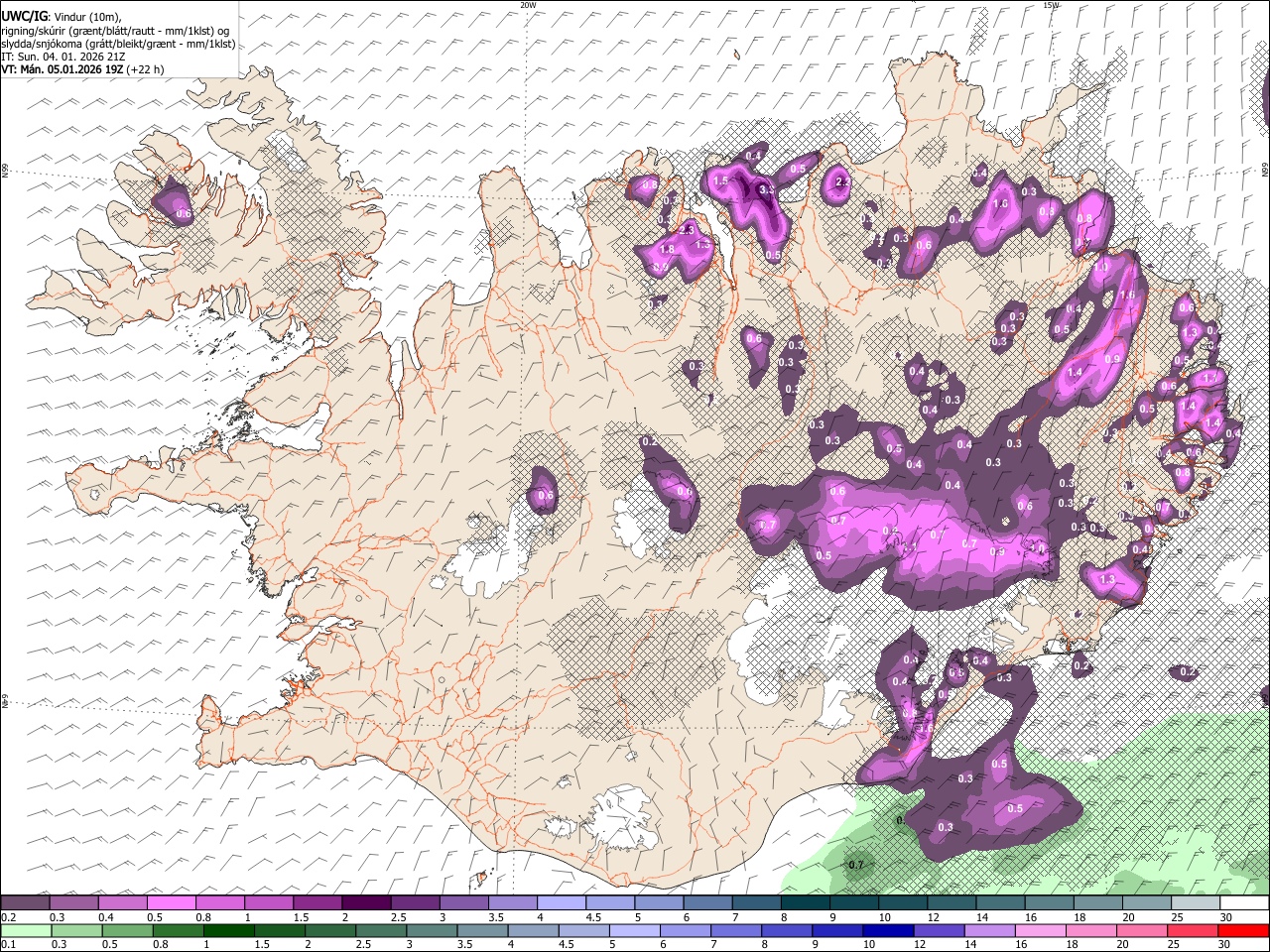The image size is (1270, 952).
Task: Pick the darkest purple 2 swatch in top legend
Action: pos(366,903)
